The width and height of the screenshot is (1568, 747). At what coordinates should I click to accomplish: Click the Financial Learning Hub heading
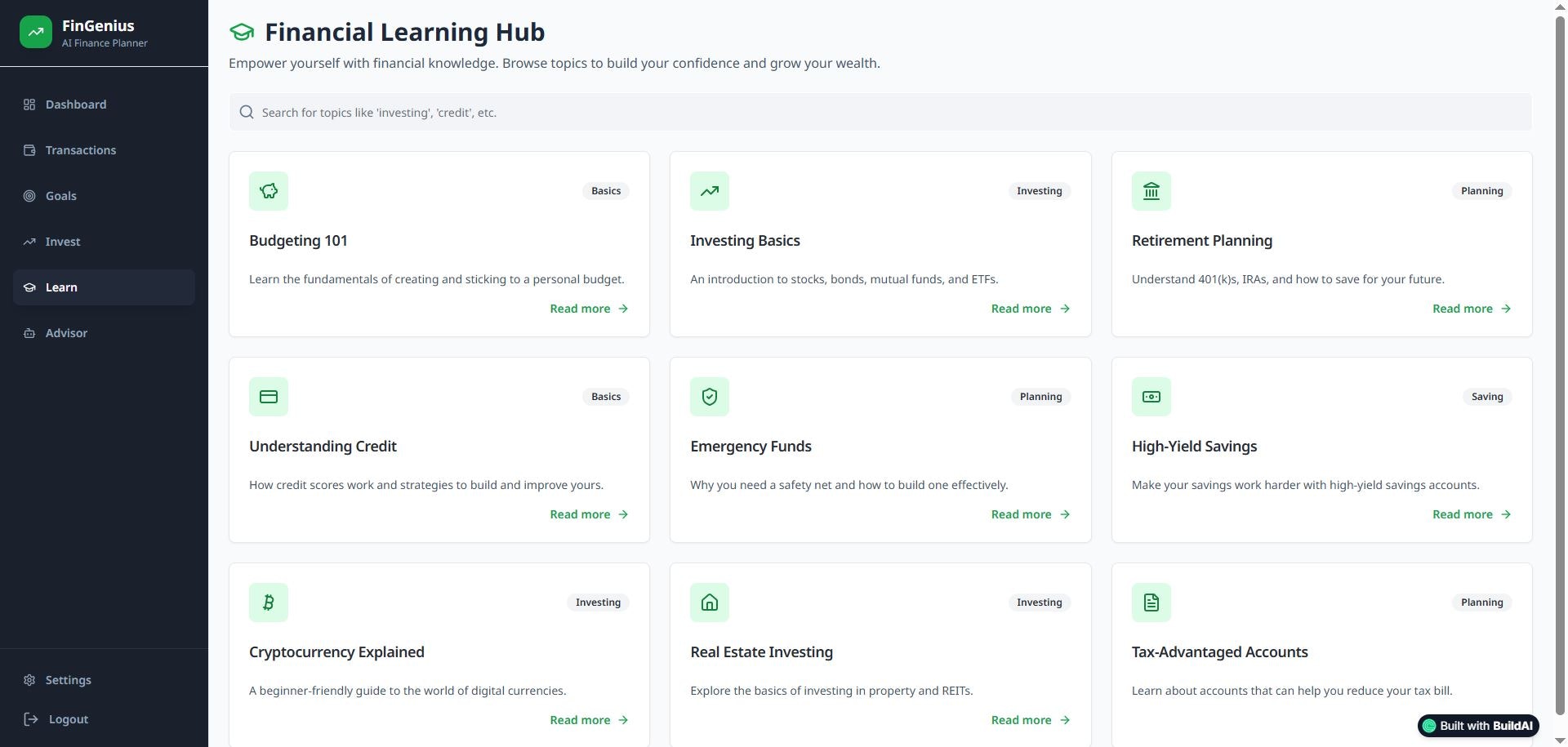pyautogui.click(x=404, y=33)
